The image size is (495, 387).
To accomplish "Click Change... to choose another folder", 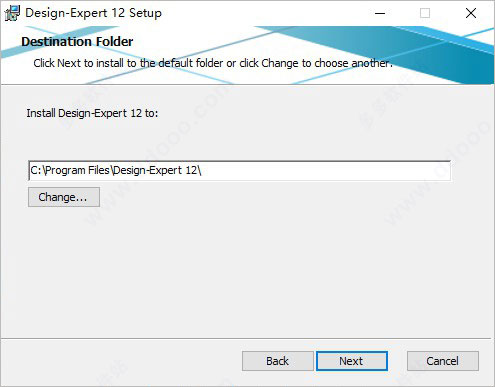I will point(64,197).
